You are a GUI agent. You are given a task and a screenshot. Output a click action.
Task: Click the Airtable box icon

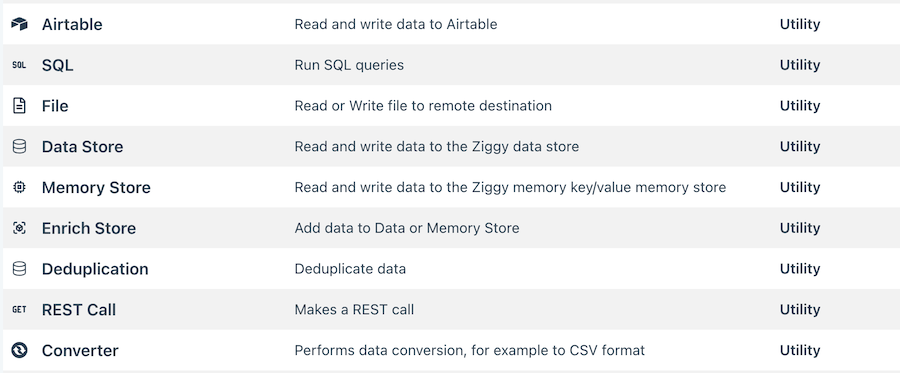pyautogui.click(x=20, y=24)
